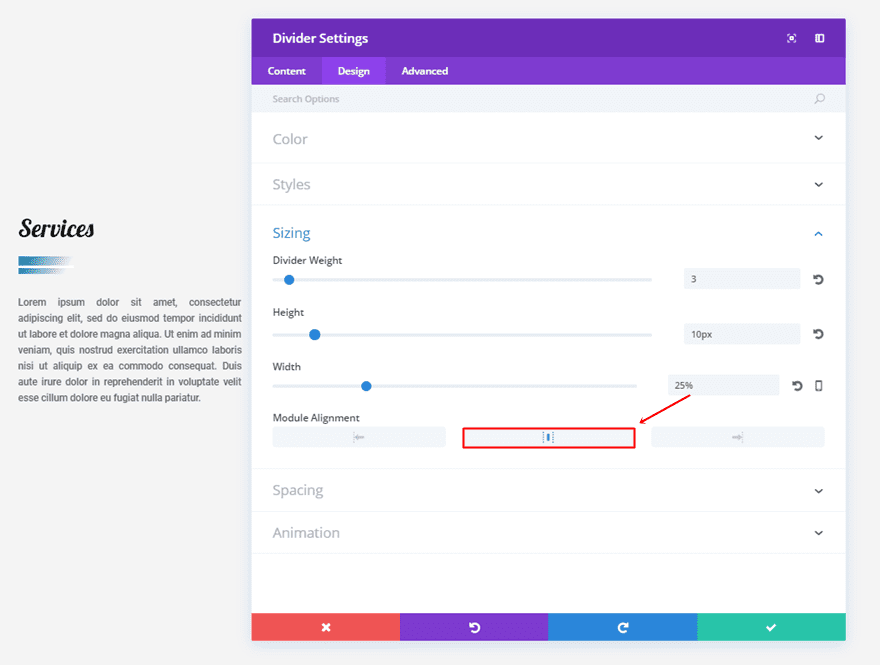Viewport: 880px width, 665px height.
Task: Click the Search Options field
Action: [540, 99]
